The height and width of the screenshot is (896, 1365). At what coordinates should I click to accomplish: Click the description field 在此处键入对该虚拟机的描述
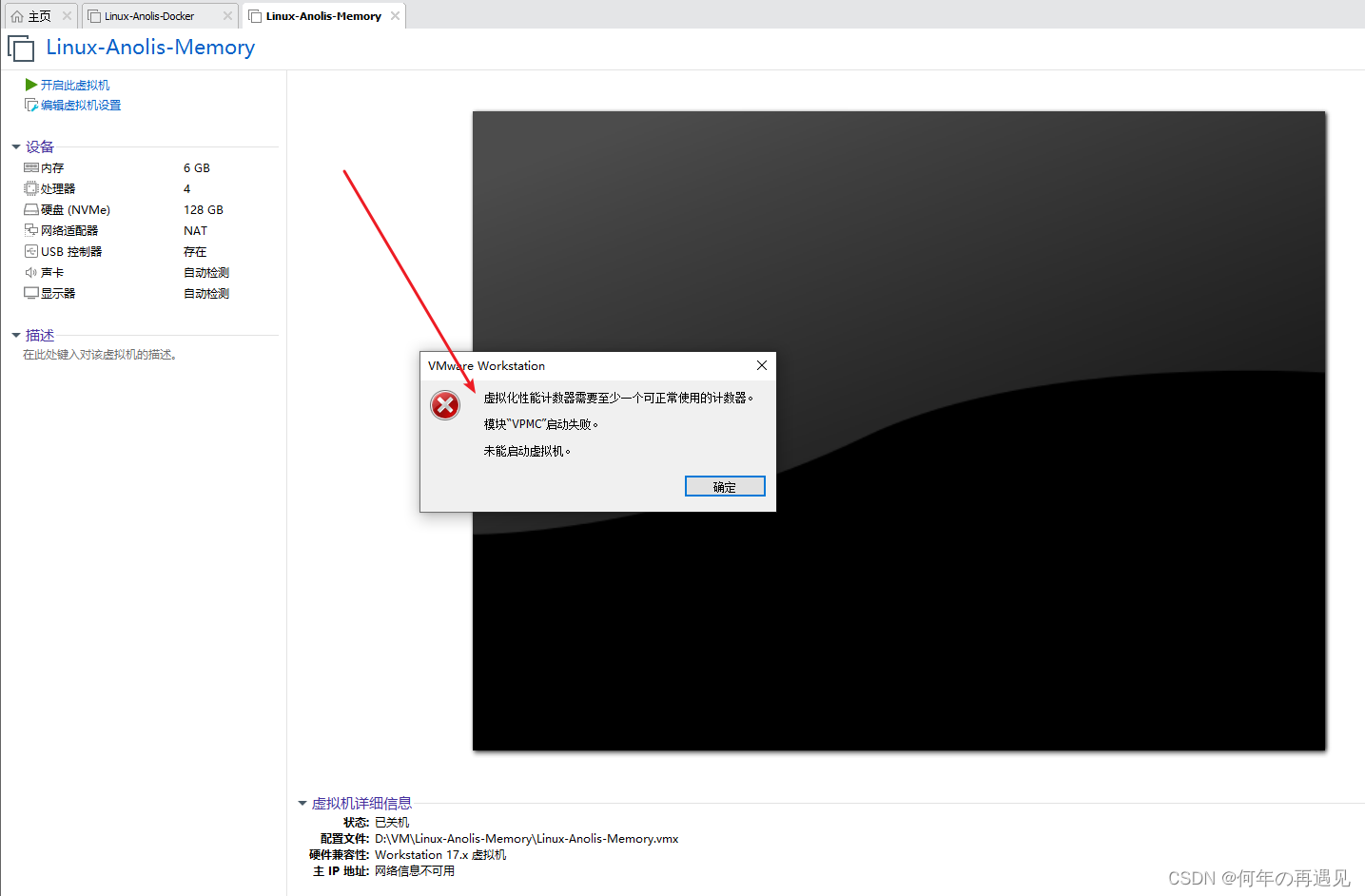(x=100, y=354)
